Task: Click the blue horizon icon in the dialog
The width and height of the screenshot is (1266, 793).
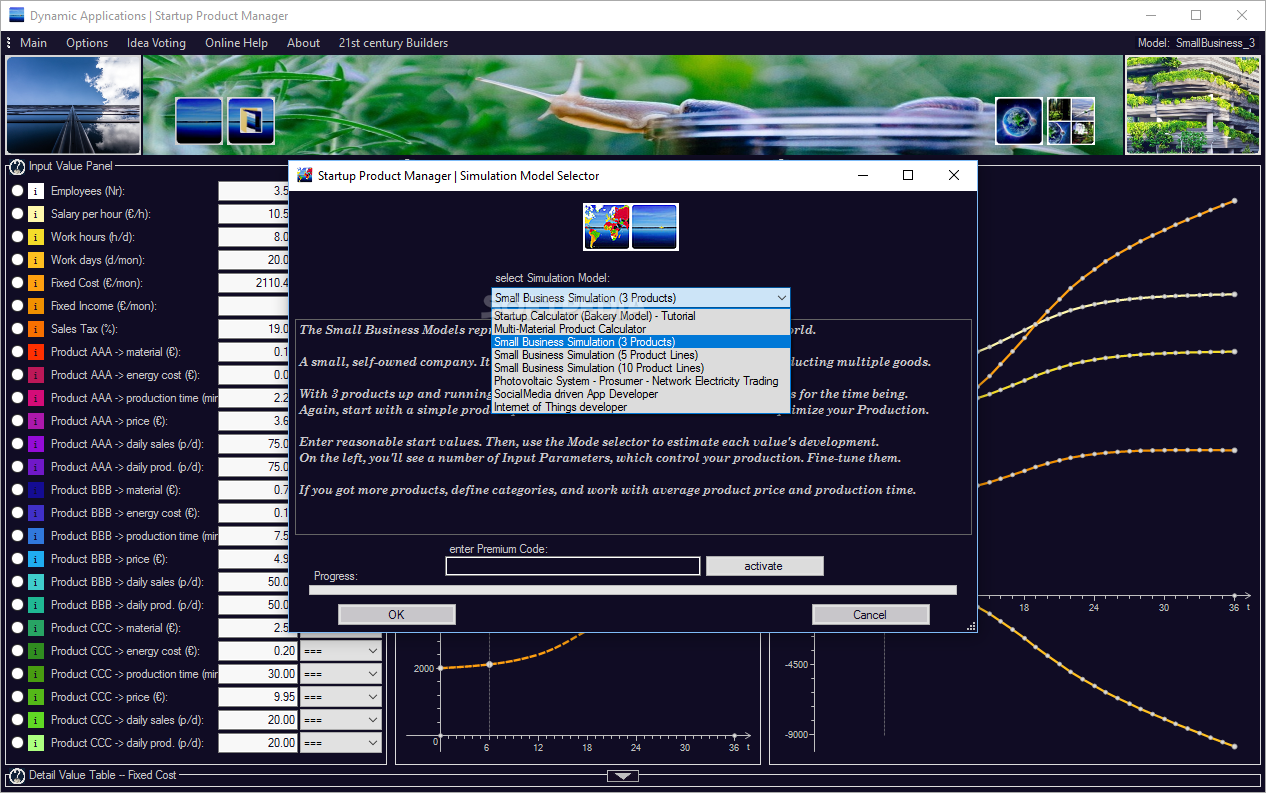Action: coord(655,227)
